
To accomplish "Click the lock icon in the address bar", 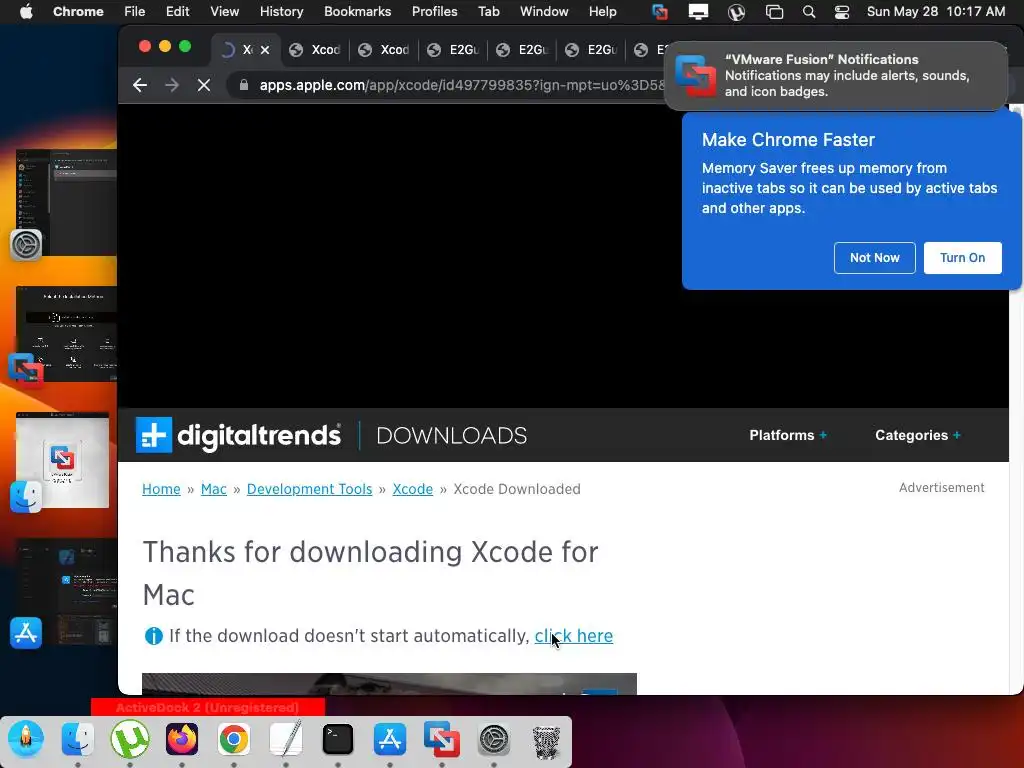I will pos(244,85).
